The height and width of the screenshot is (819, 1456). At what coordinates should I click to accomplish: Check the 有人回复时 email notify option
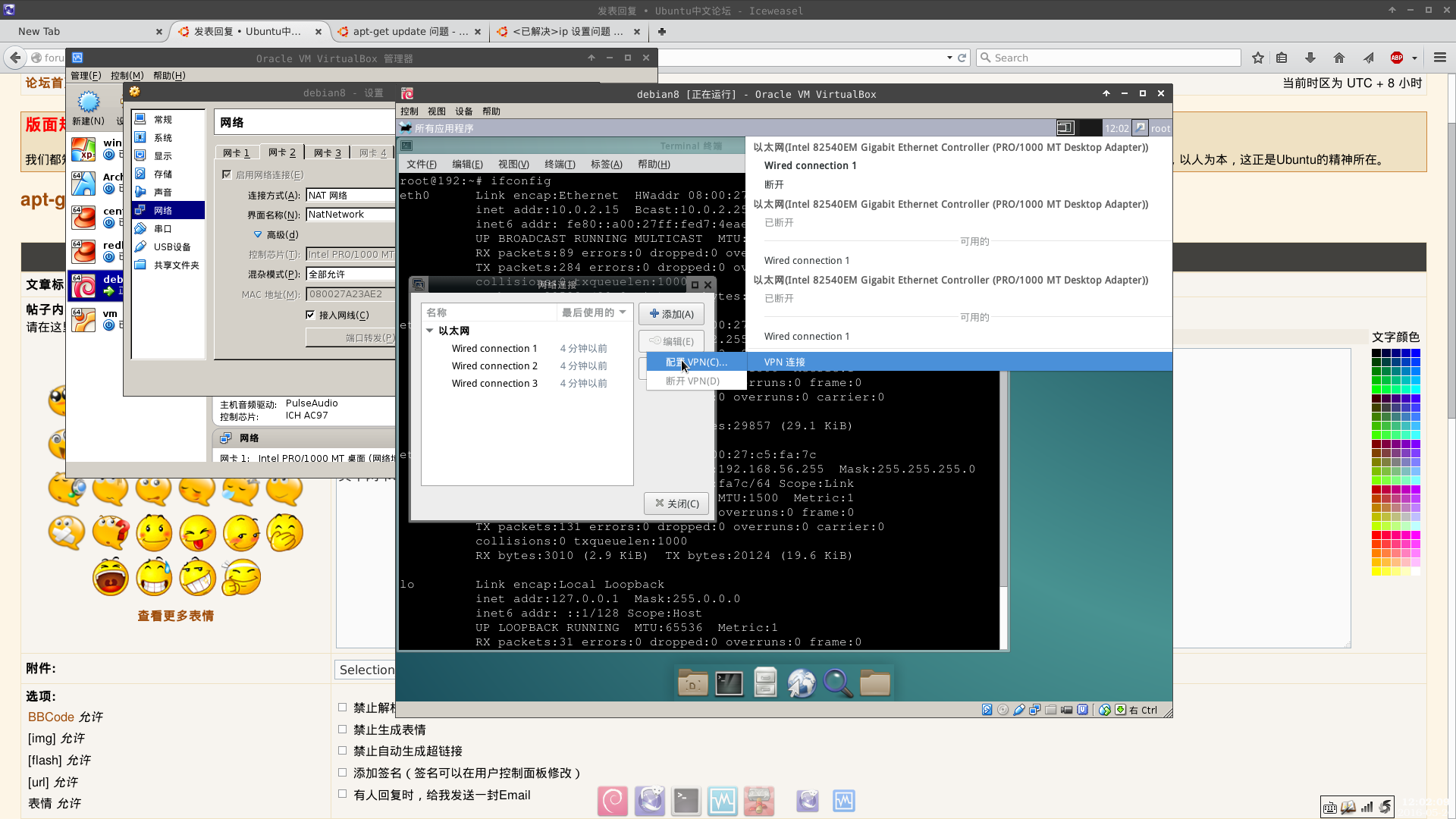pyautogui.click(x=343, y=794)
